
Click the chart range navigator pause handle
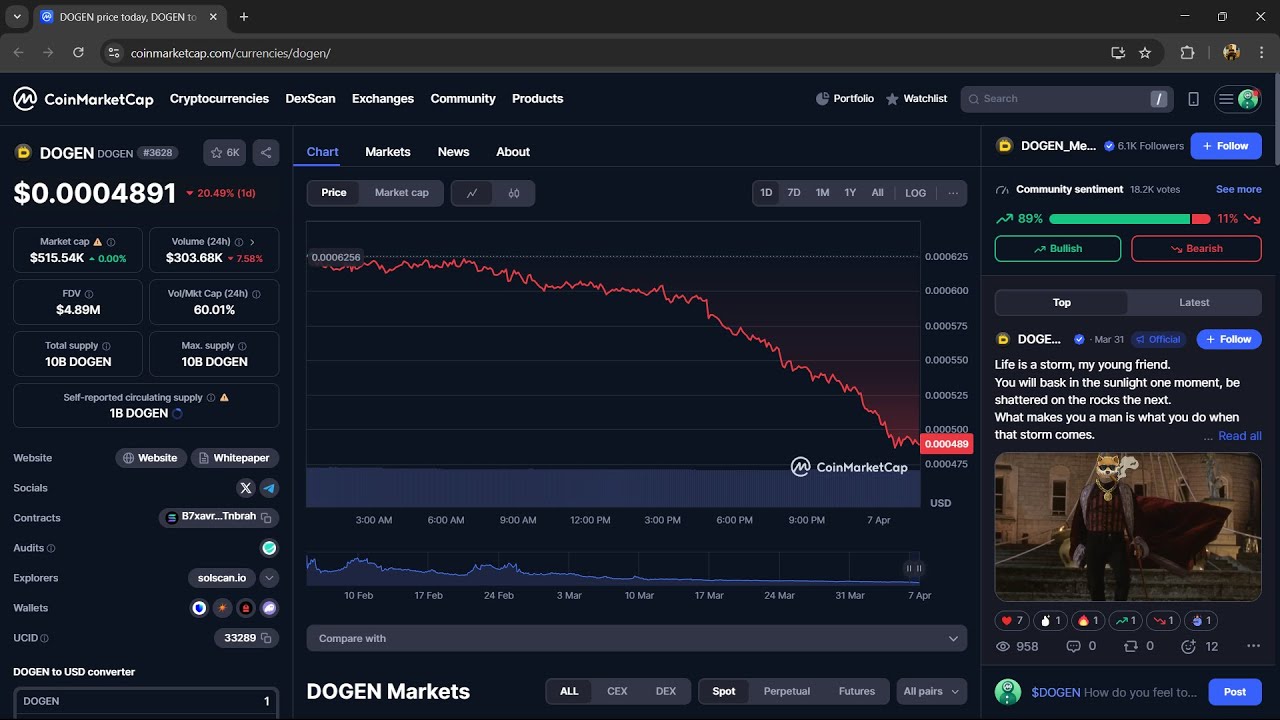pyautogui.click(x=914, y=568)
